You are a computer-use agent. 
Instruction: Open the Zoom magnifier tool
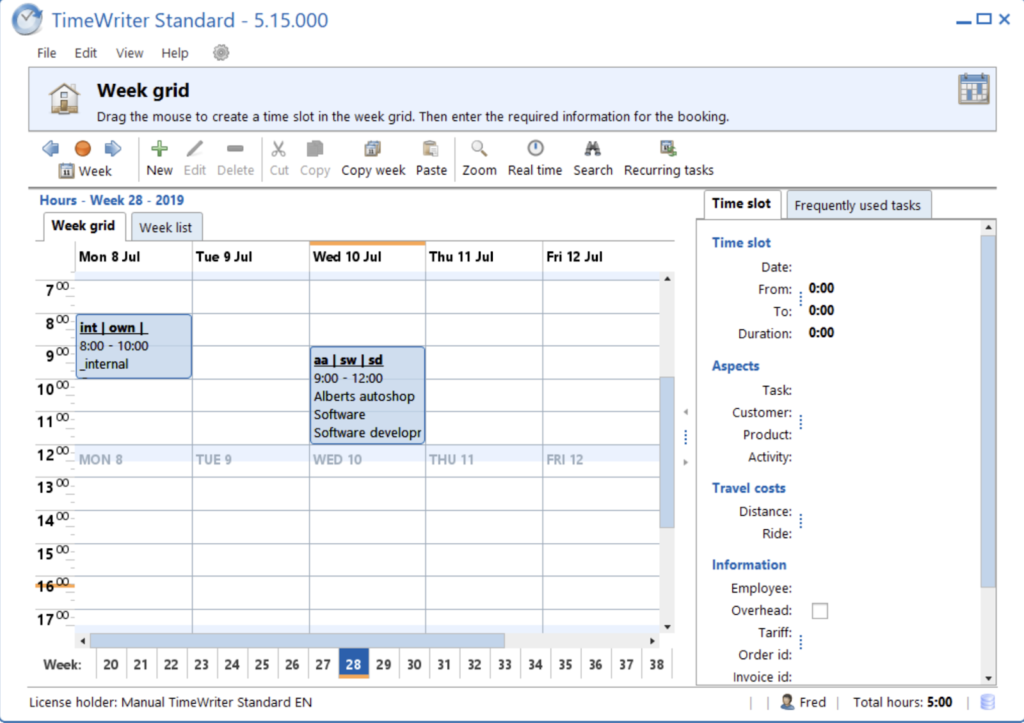(479, 149)
